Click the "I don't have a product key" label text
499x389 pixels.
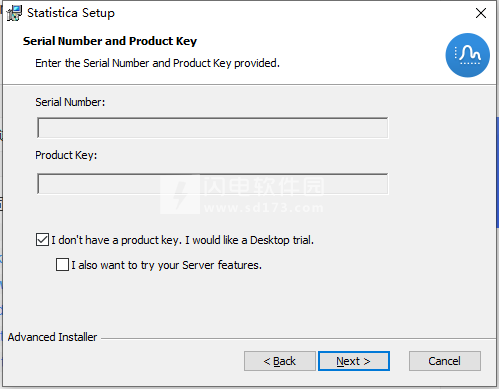pyautogui.click(x=182, y=240)
